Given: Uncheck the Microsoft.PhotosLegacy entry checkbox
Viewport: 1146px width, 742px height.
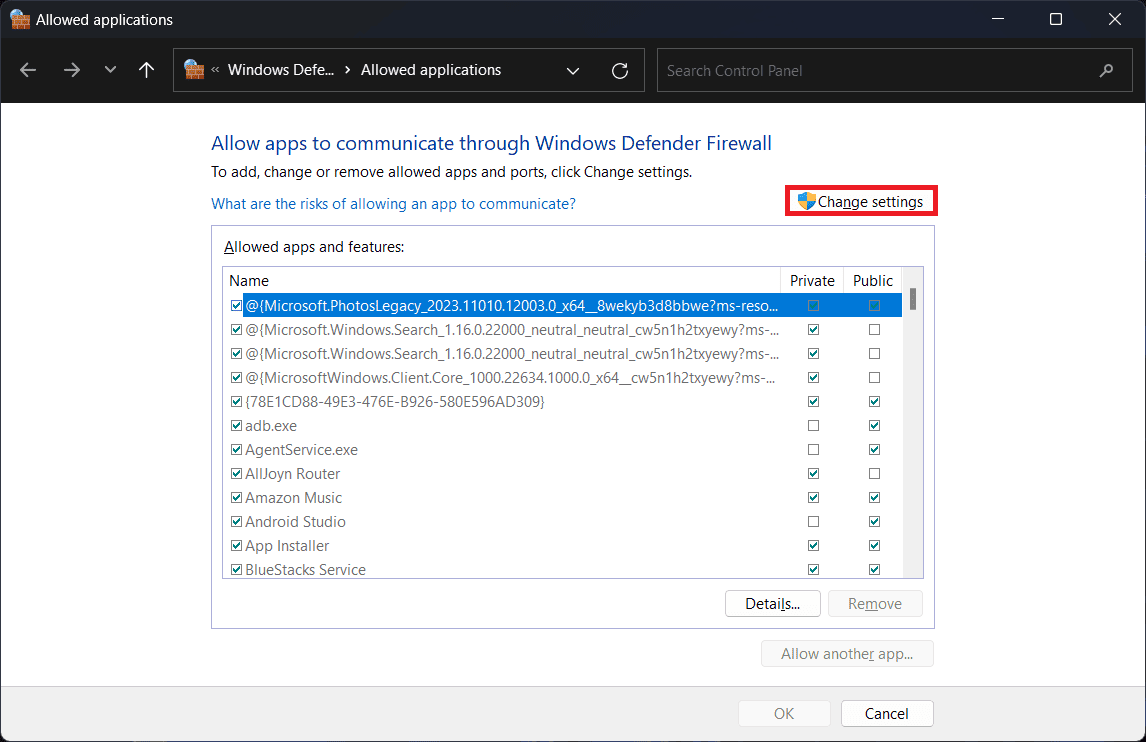Looking at the screenshot, I should (236, 306).
